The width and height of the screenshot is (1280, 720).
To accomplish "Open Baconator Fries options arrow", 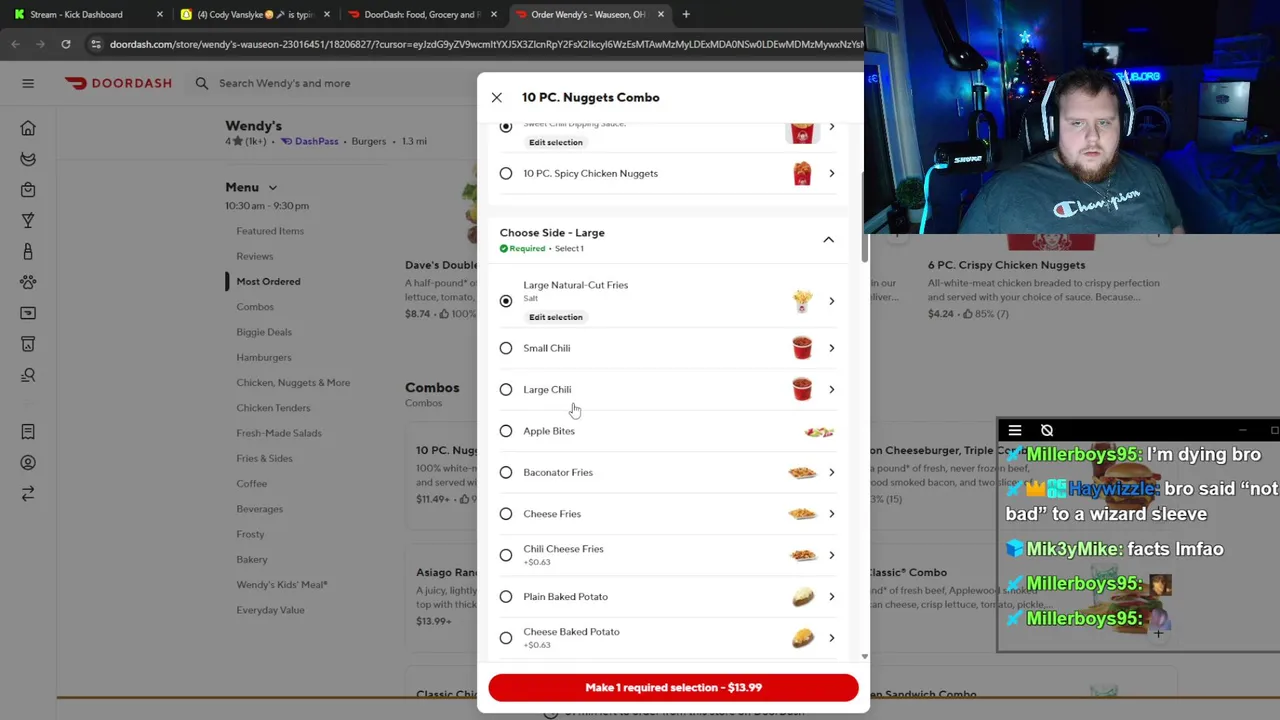I will 831,472.
